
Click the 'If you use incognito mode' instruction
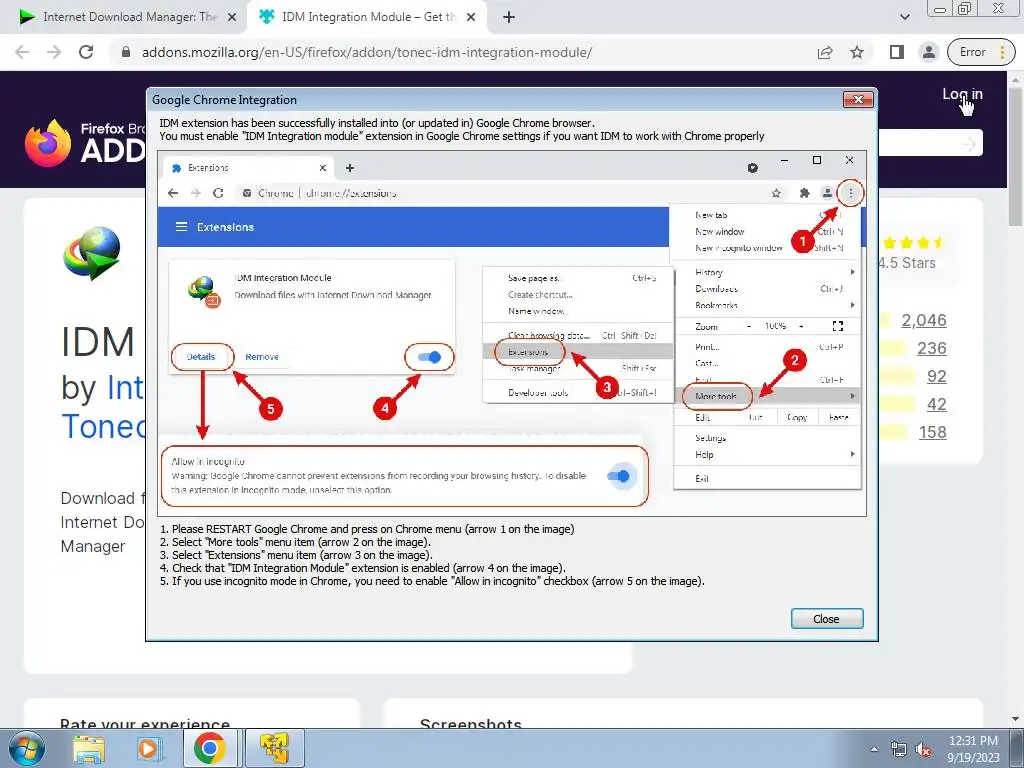click(432, 581)
